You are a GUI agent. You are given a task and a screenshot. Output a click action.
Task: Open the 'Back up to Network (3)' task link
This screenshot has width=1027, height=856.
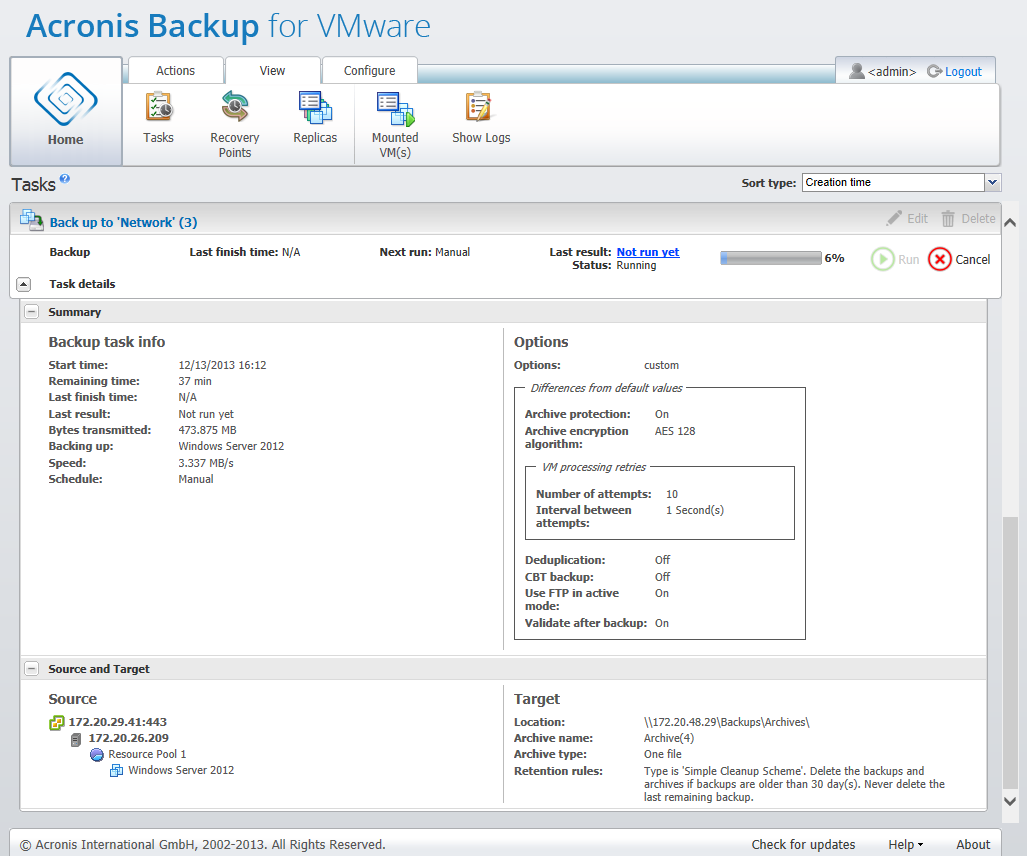(123, 222)
